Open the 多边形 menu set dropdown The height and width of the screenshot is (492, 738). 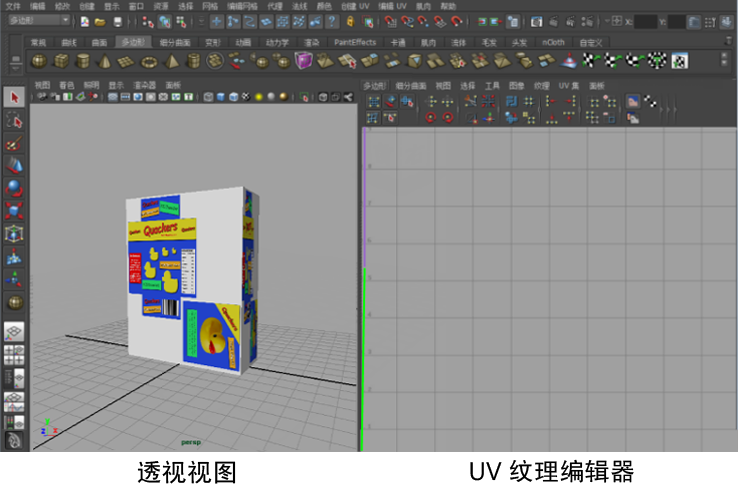coord(36,21)
